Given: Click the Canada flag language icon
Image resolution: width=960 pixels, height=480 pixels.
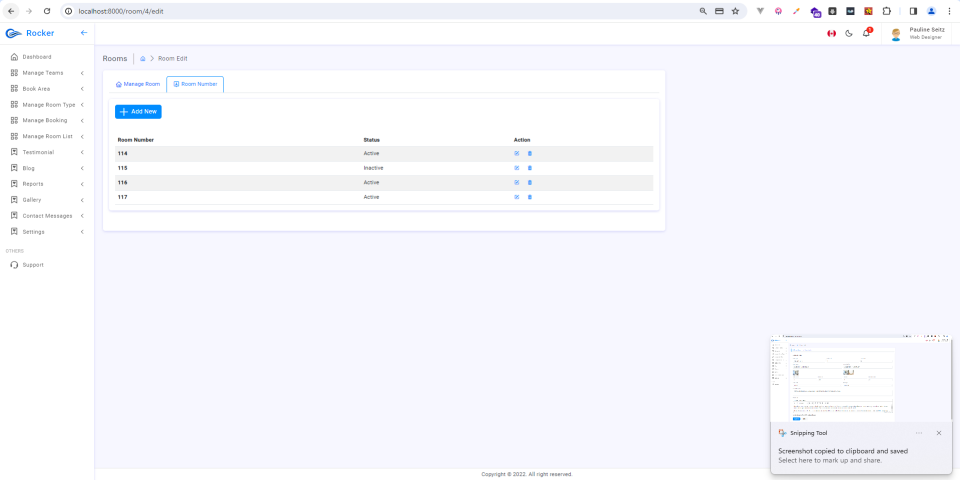Looking at the screenshot, I should [x=831, y=34].
